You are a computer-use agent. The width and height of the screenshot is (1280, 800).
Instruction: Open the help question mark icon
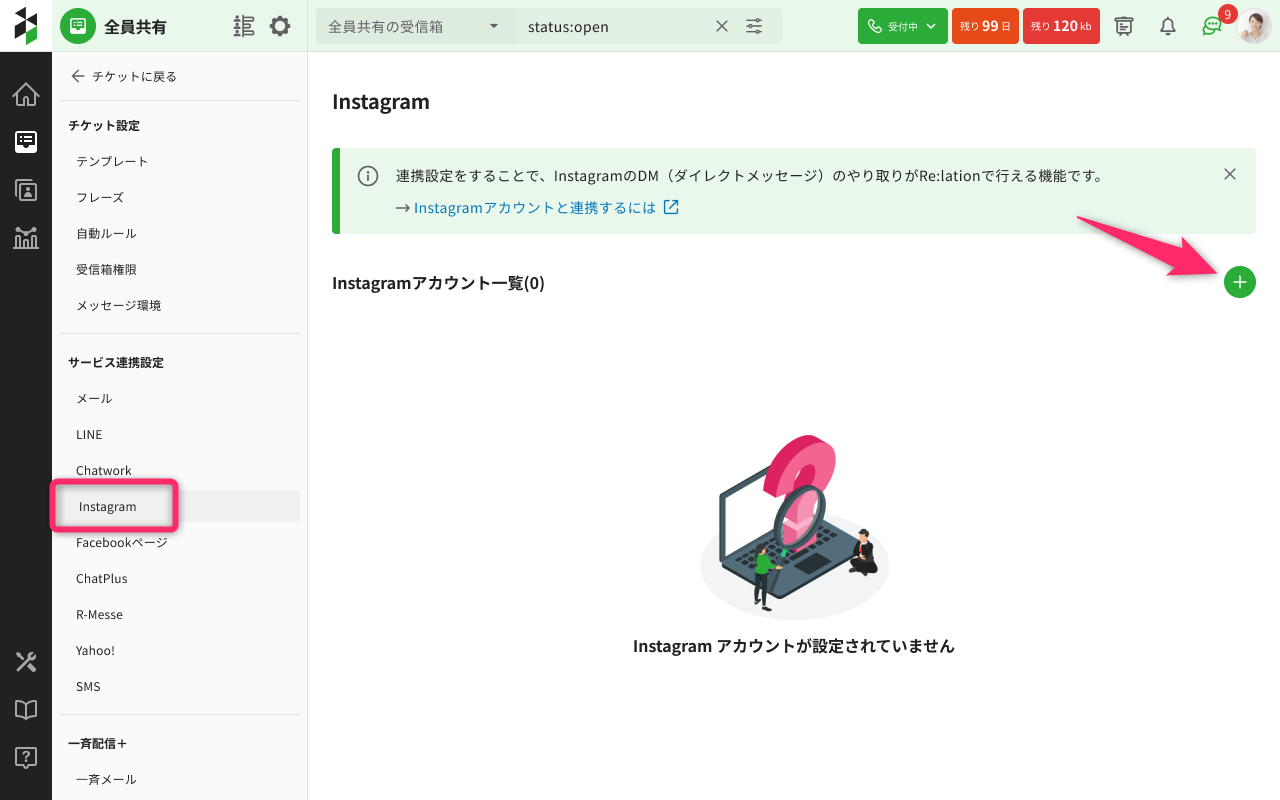pyautogui.click(x=26, y=757)
